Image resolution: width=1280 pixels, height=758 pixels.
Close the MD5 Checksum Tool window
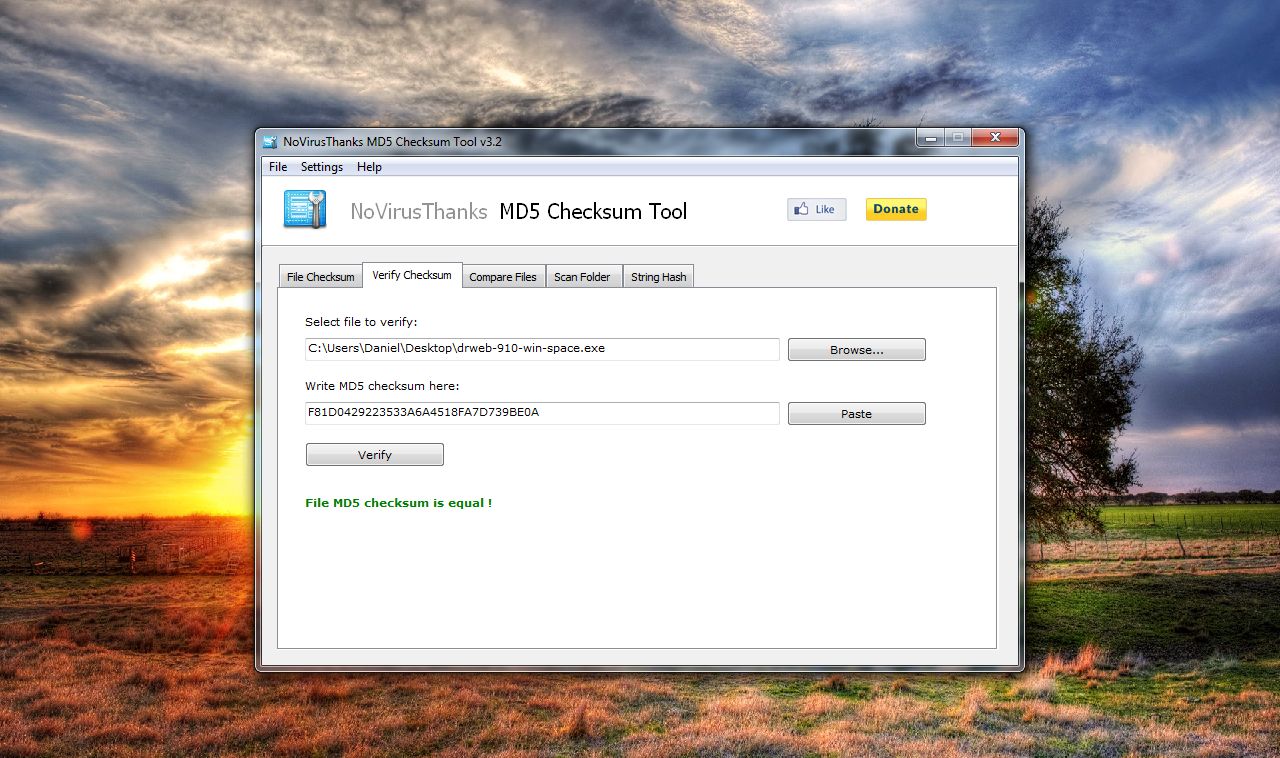coord(995,137)
